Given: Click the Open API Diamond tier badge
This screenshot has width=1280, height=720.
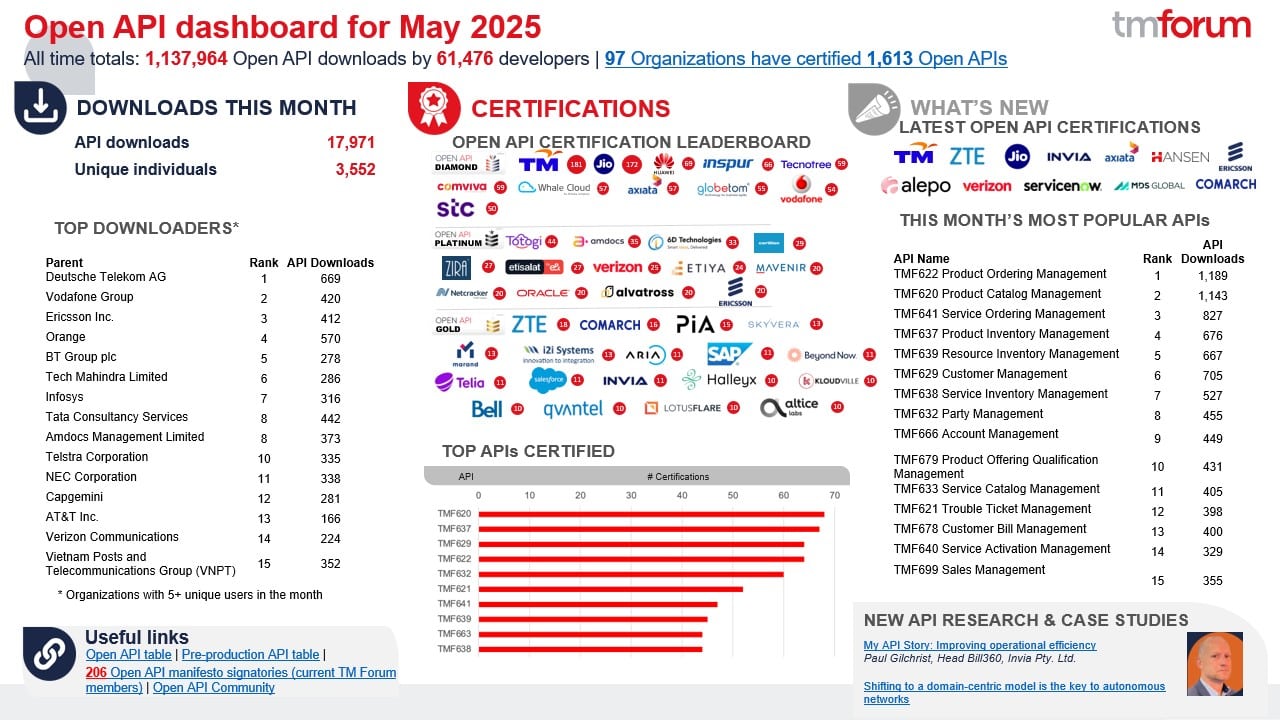Looking at the screenshot, I should 467,162.
